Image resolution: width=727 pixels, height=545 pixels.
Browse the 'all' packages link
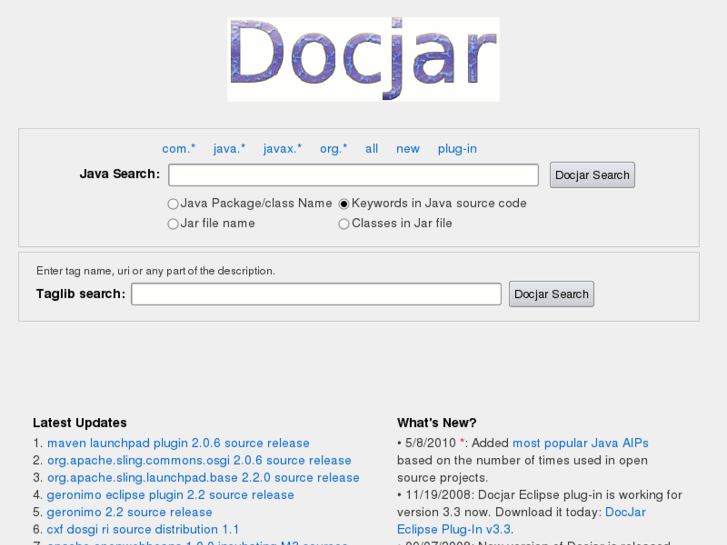click(371, 149)
